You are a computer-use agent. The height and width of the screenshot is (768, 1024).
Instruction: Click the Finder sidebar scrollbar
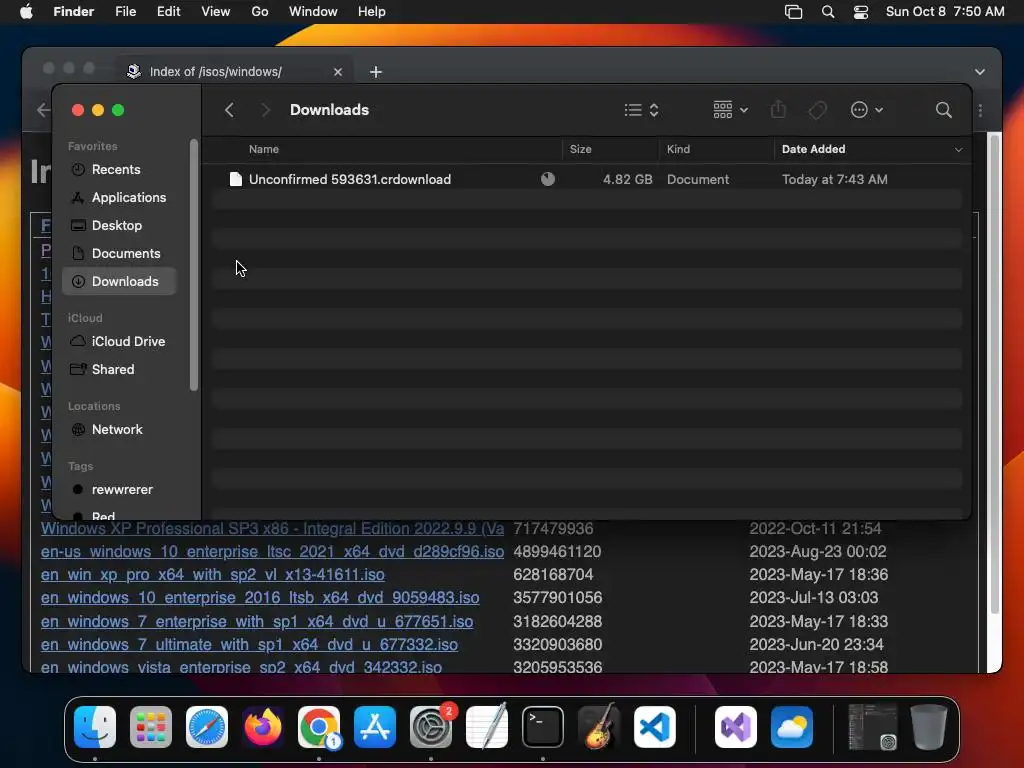point(193,264)
